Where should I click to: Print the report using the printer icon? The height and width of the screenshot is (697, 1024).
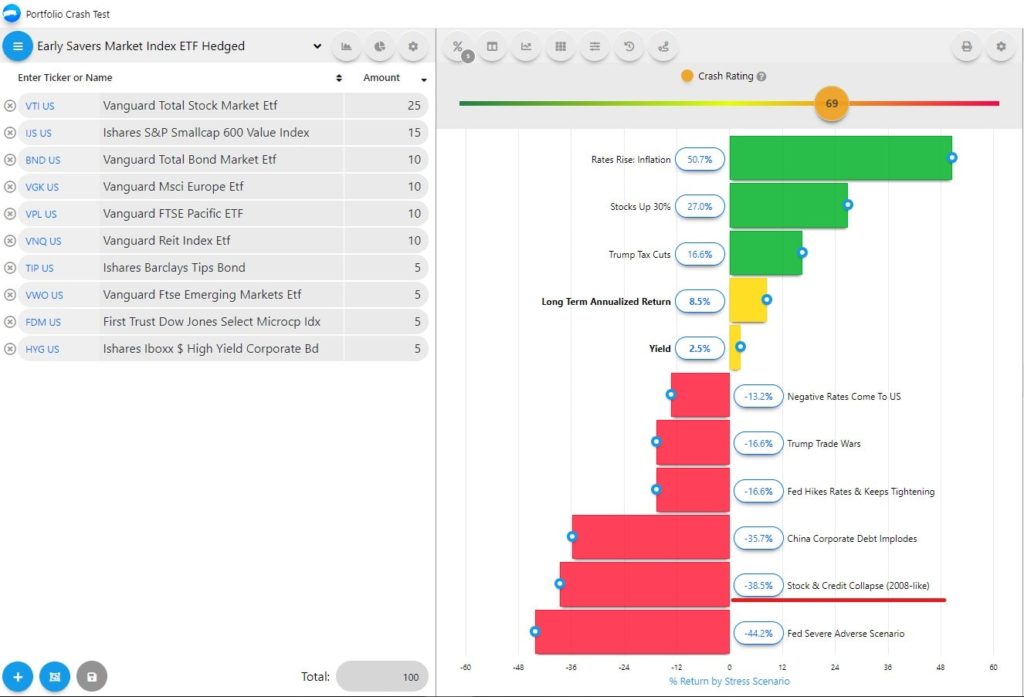coord(966,46)
